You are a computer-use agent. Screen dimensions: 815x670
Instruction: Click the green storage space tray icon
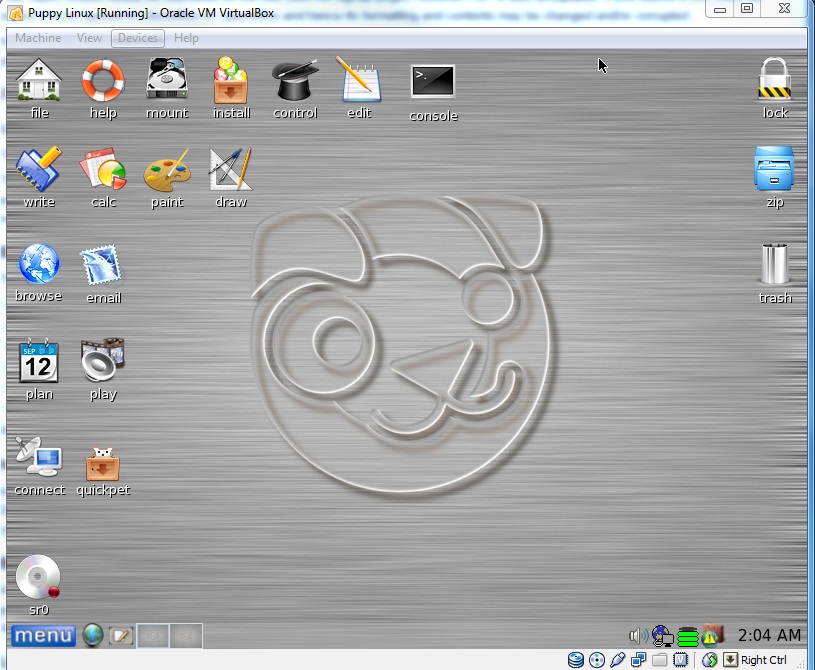(688, 636)
